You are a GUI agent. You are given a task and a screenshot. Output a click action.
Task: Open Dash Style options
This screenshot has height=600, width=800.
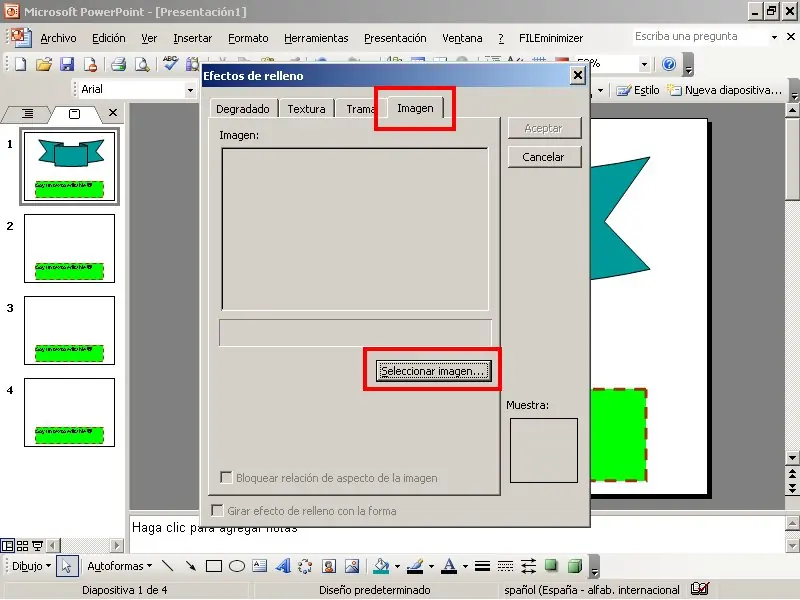click(505, 566)
